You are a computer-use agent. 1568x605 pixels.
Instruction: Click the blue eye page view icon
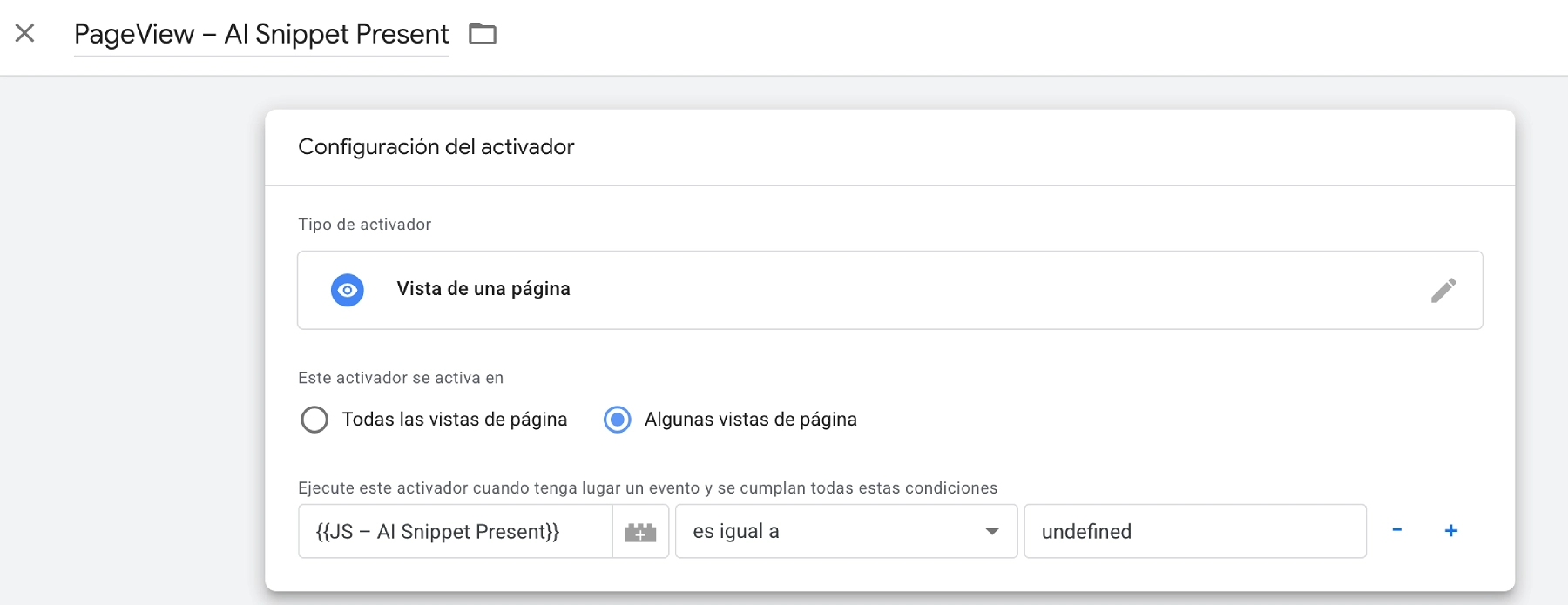348,290
